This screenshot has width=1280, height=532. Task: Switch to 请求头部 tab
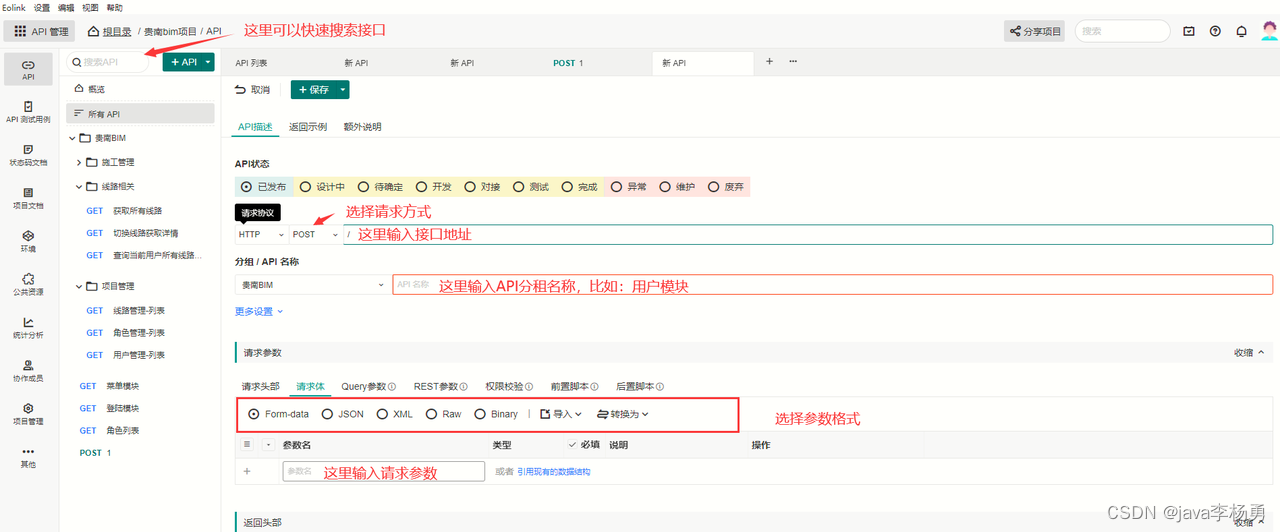(260, 386)
